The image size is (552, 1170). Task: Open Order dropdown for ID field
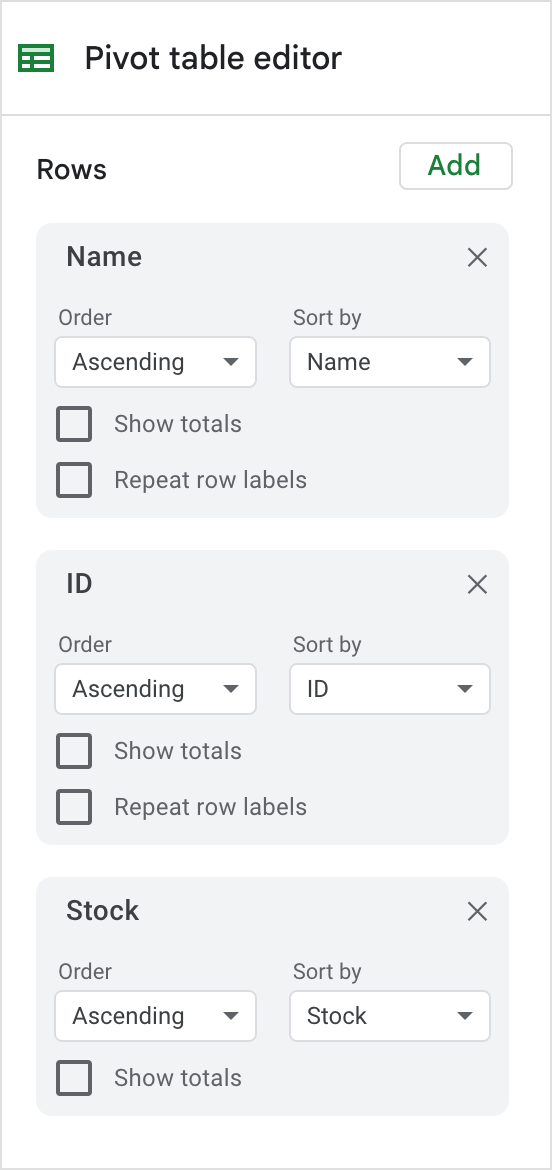155,689
